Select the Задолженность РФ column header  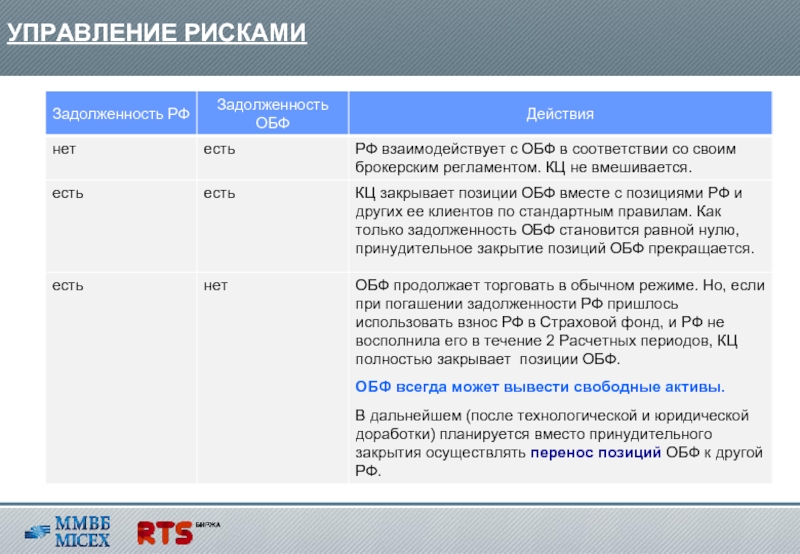coord(121,113)
